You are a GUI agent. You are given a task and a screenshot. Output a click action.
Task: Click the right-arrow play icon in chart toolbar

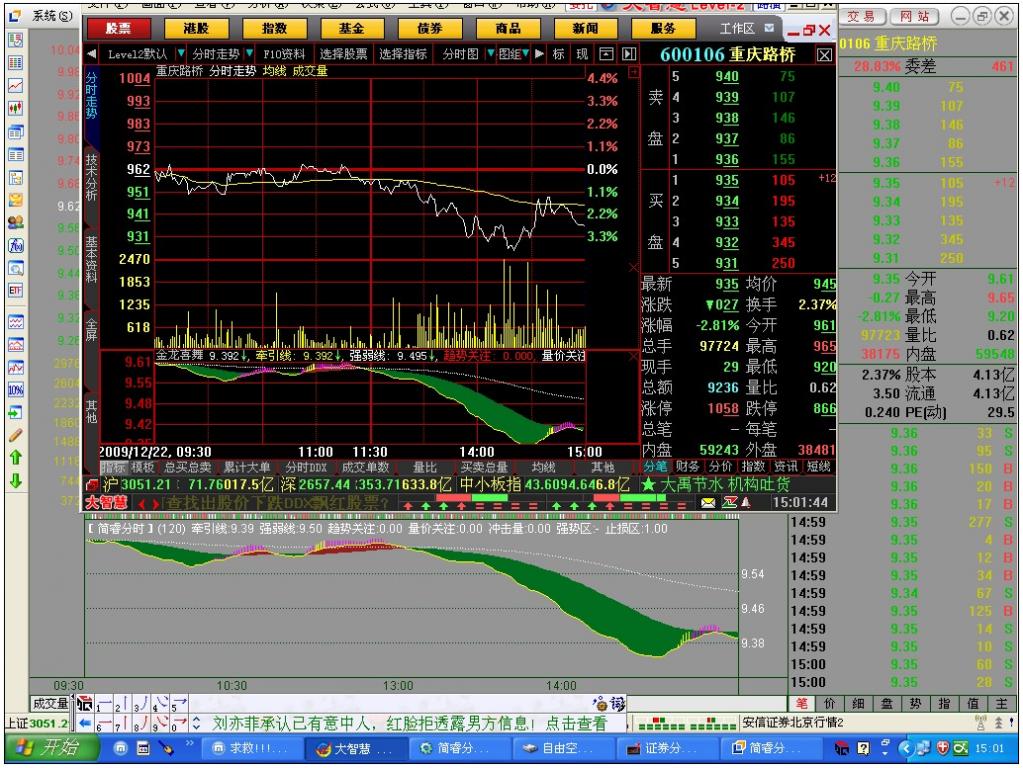[540, 54]
